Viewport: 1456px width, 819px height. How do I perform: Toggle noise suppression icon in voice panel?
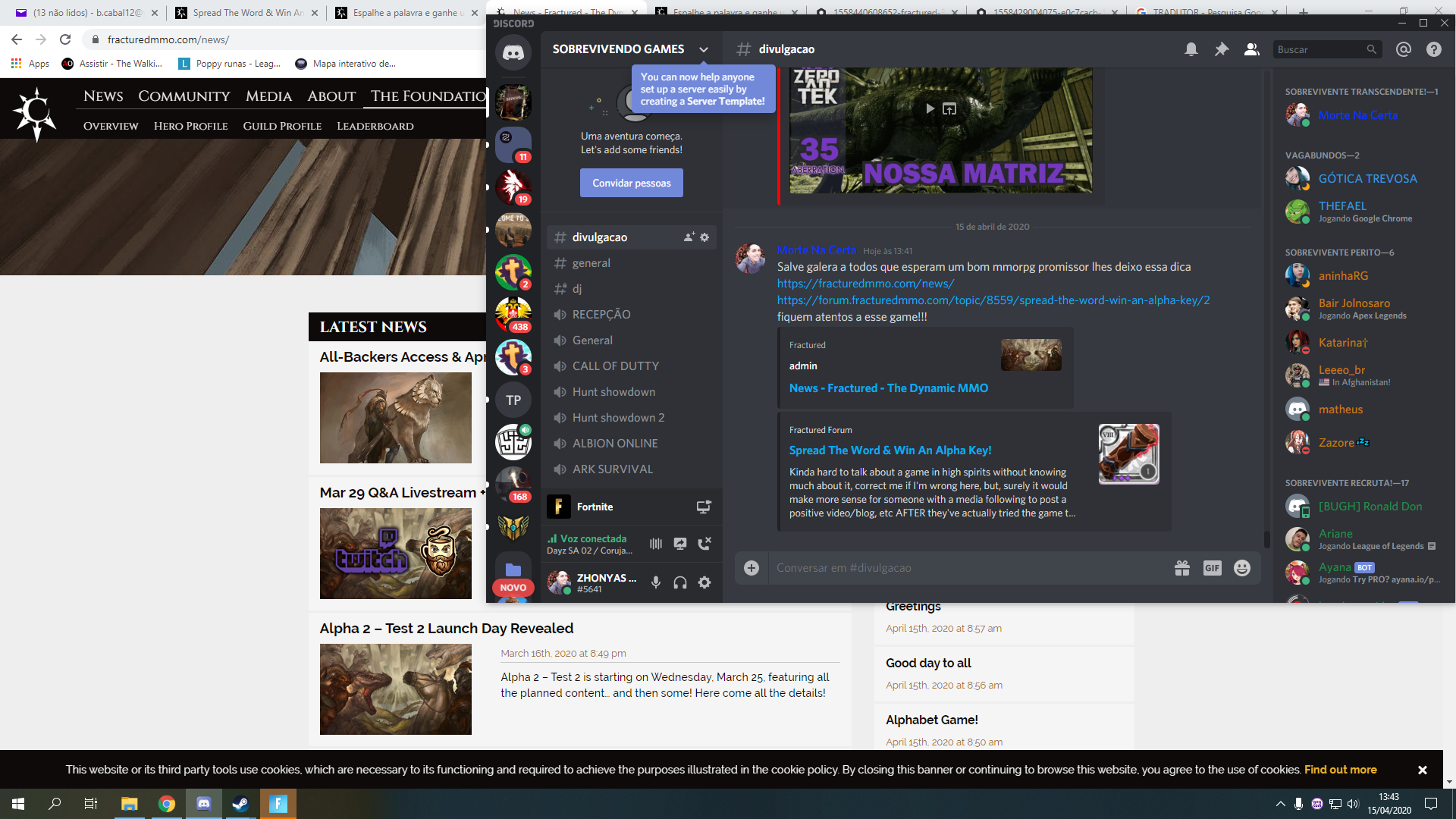click(x=656, y=543)
